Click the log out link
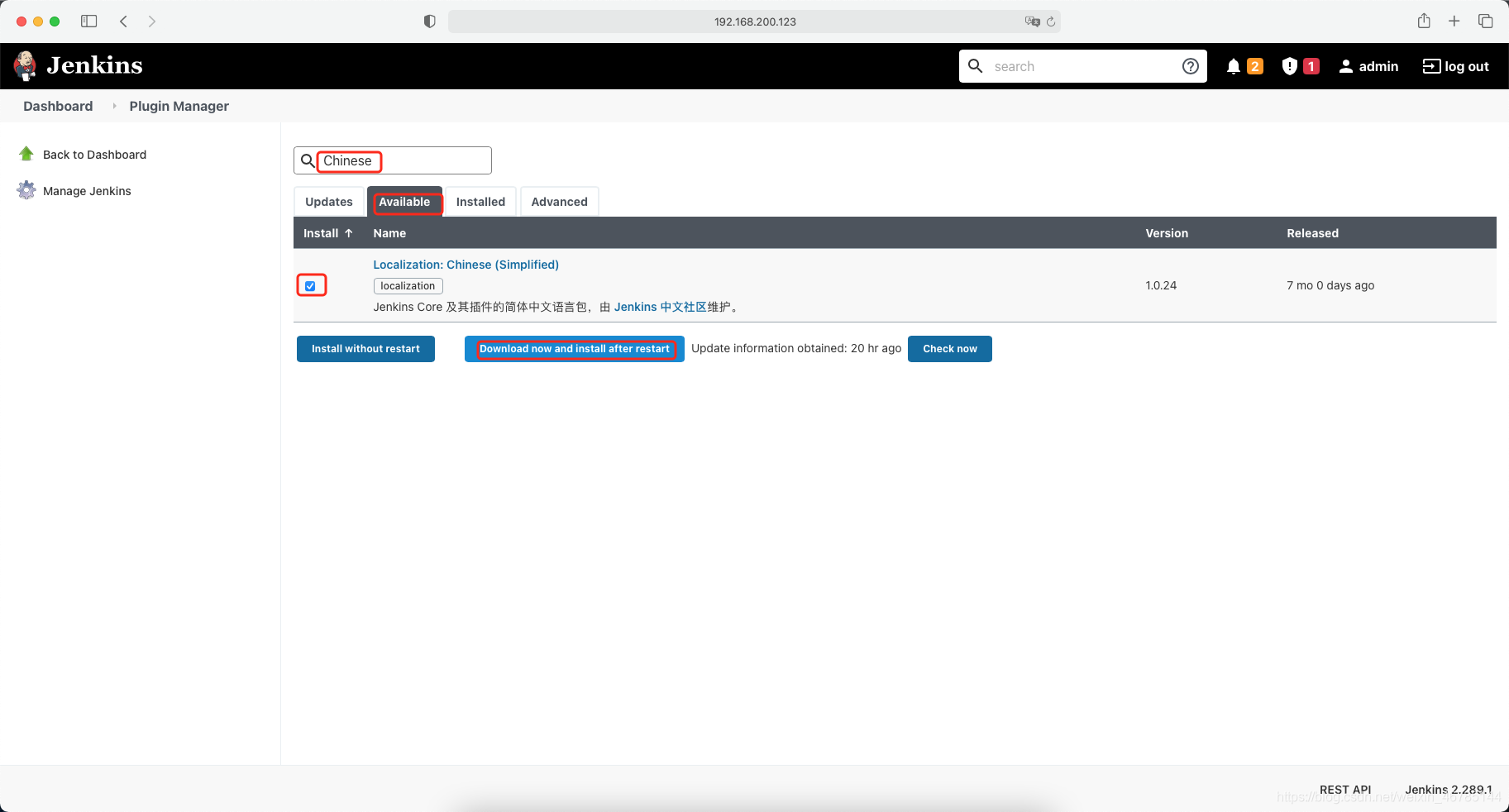Viewport: 1509px width, 812px height. [x=1455, y=66]
